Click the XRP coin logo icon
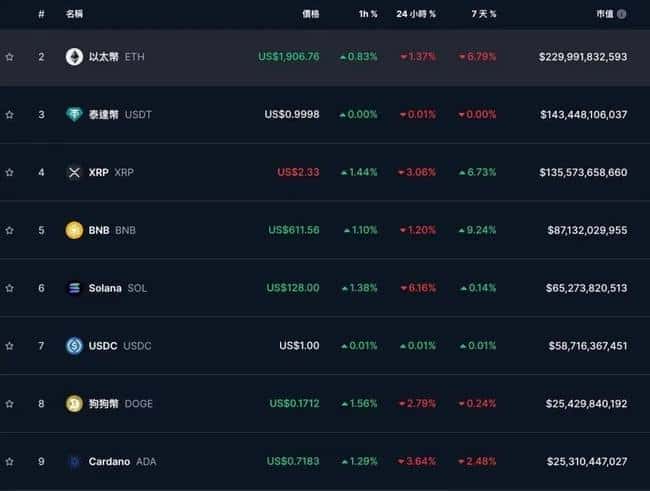 click(x=74, y=172)
